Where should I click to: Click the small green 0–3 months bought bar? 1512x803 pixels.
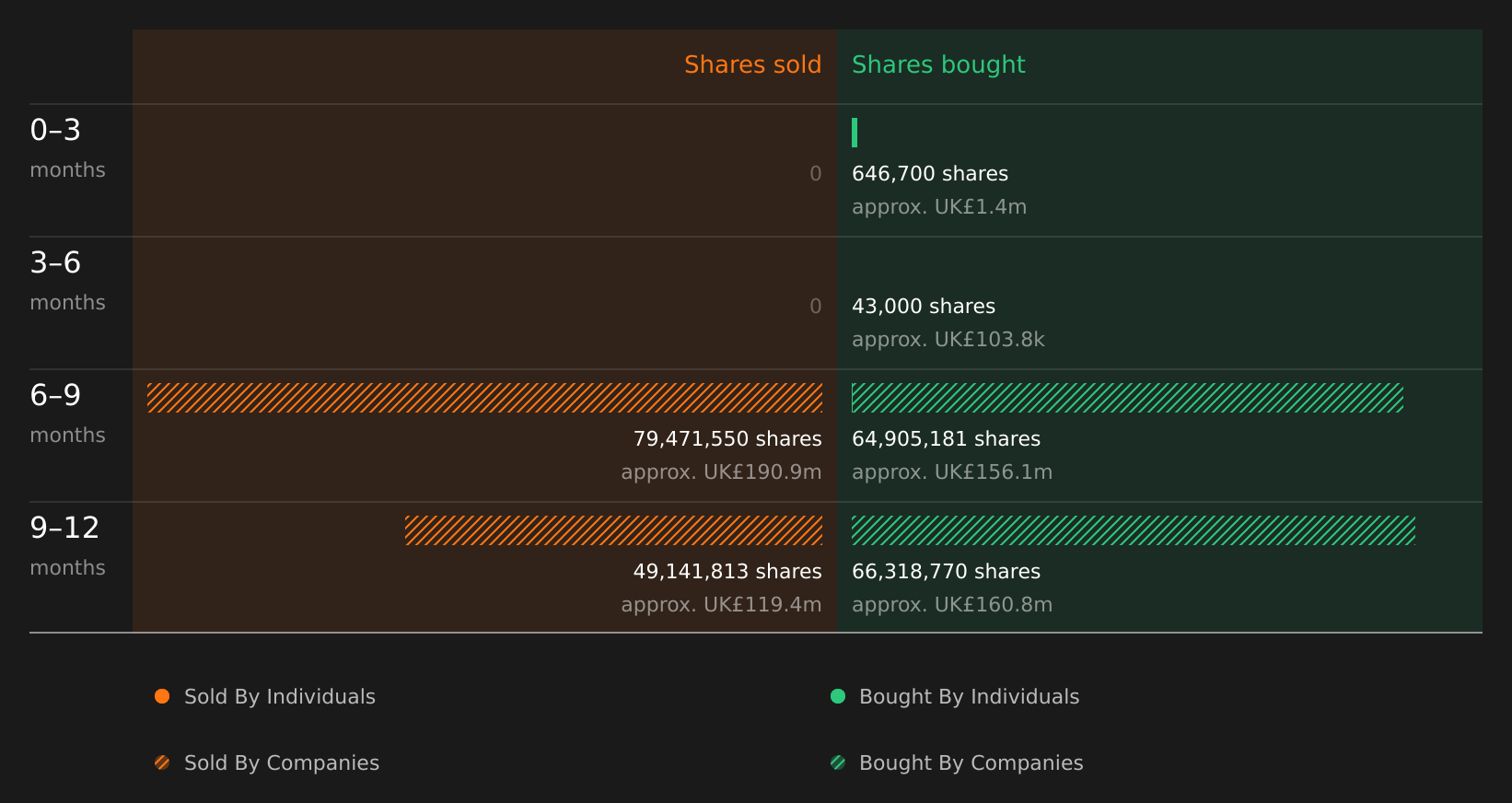(x=855, y=133)
